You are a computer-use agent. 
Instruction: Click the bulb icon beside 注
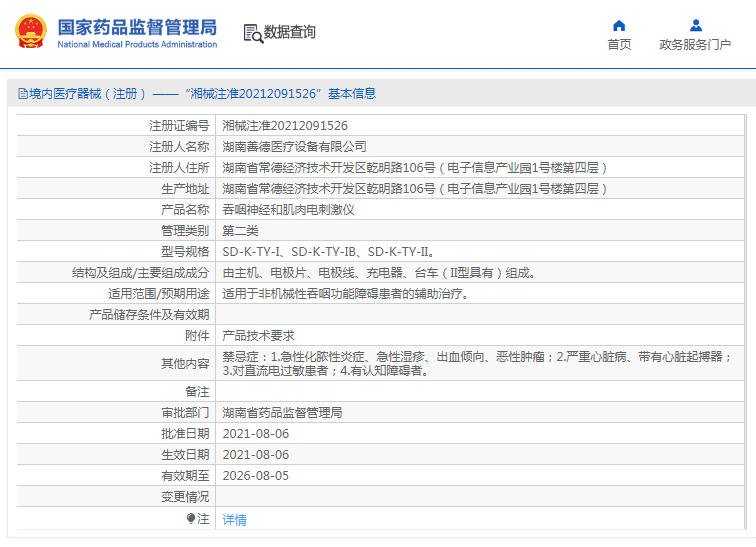coord(191,519)
